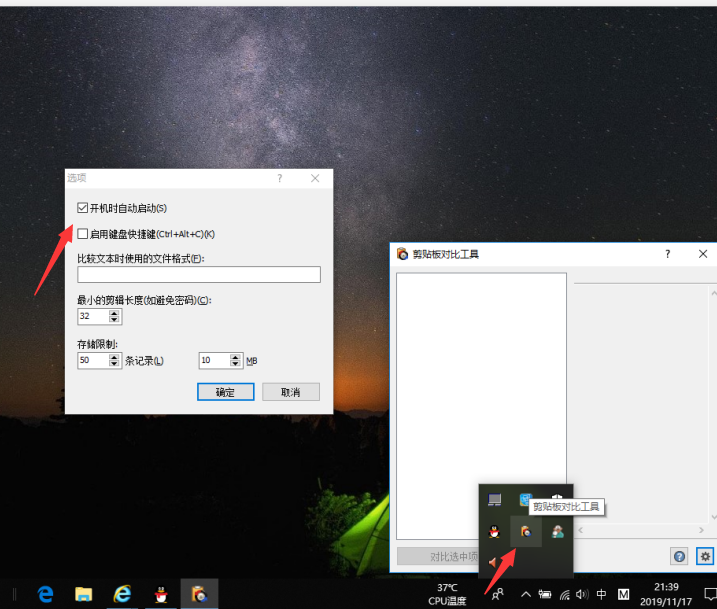Increase the MB storage limit spinner
Screen dimensions: 717x609
point(236,357)
